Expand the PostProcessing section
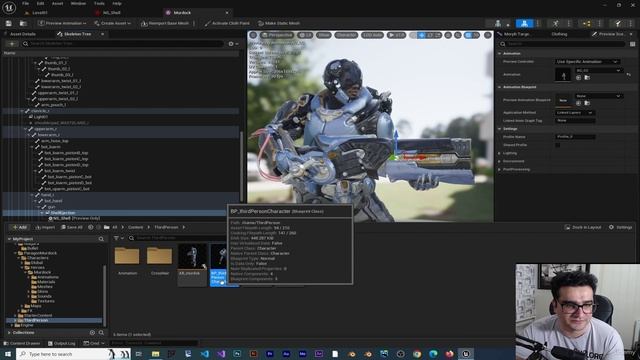This screenshot has width=640, height=360. pyautogui.click(x=500, y=169)
